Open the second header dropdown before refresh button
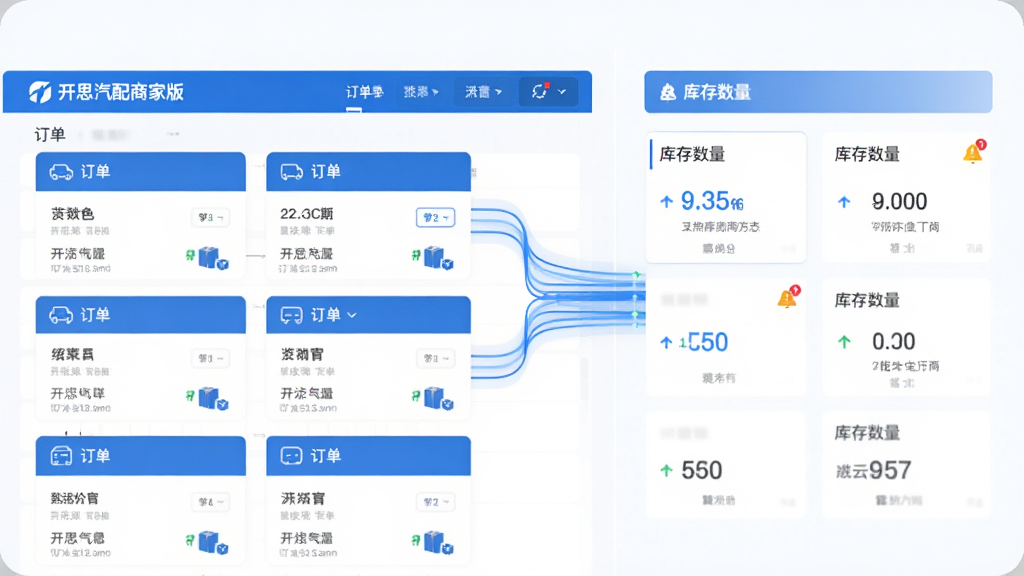The width and height of the screenshot is (1024, 576). pyautogui.click(x=483, y=92)
